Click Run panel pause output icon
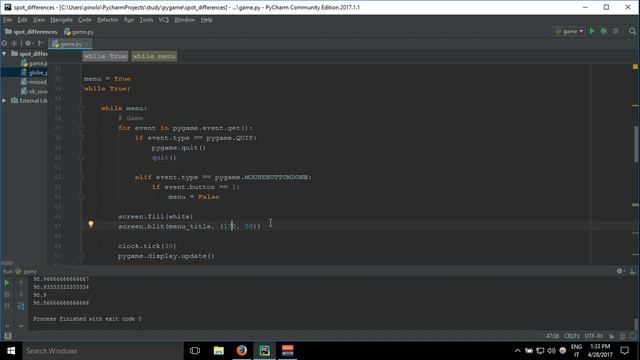This screenshot has height=360, width=640. coord(7,306)
